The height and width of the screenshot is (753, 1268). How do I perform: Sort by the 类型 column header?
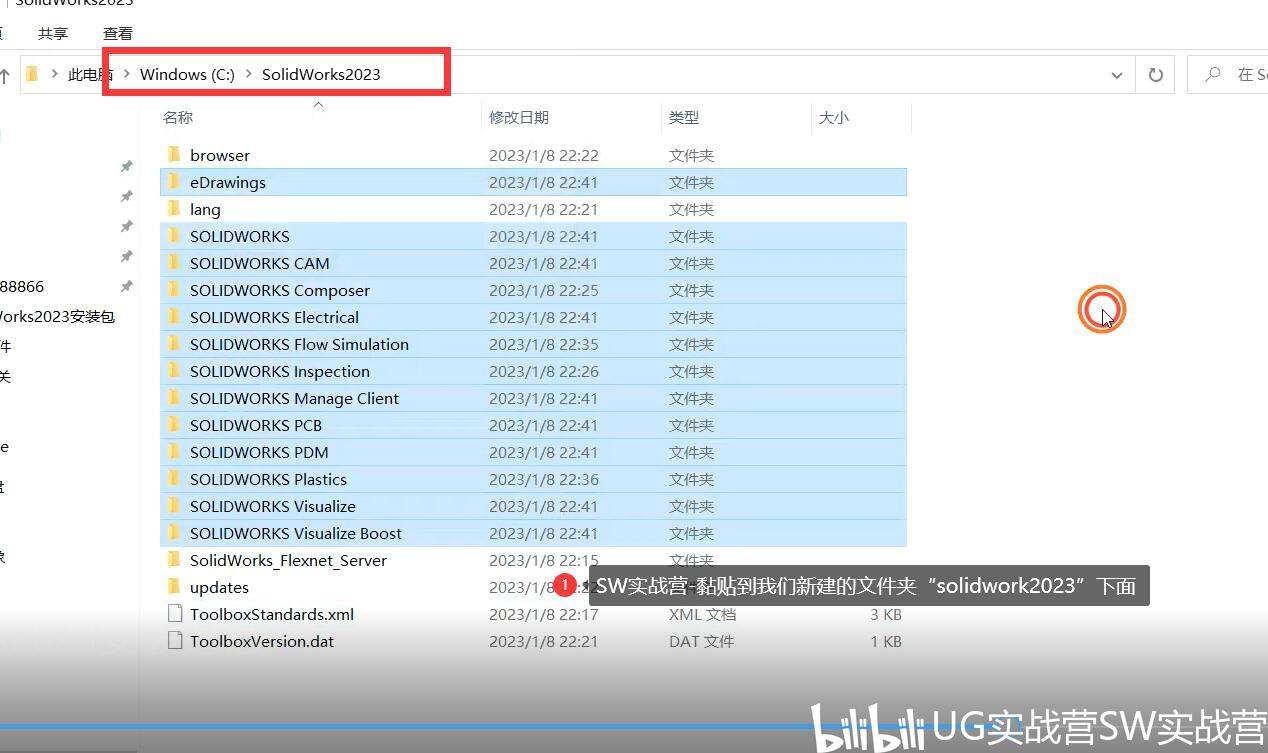click(684, 117)
